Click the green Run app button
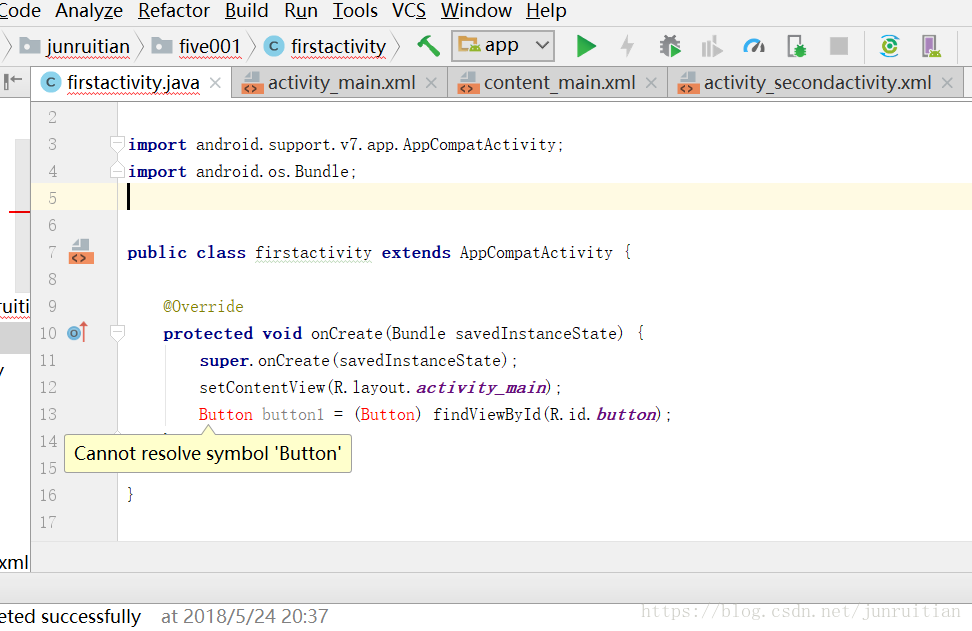This screenshot has width=972, height=631. (x=586, y=46)
